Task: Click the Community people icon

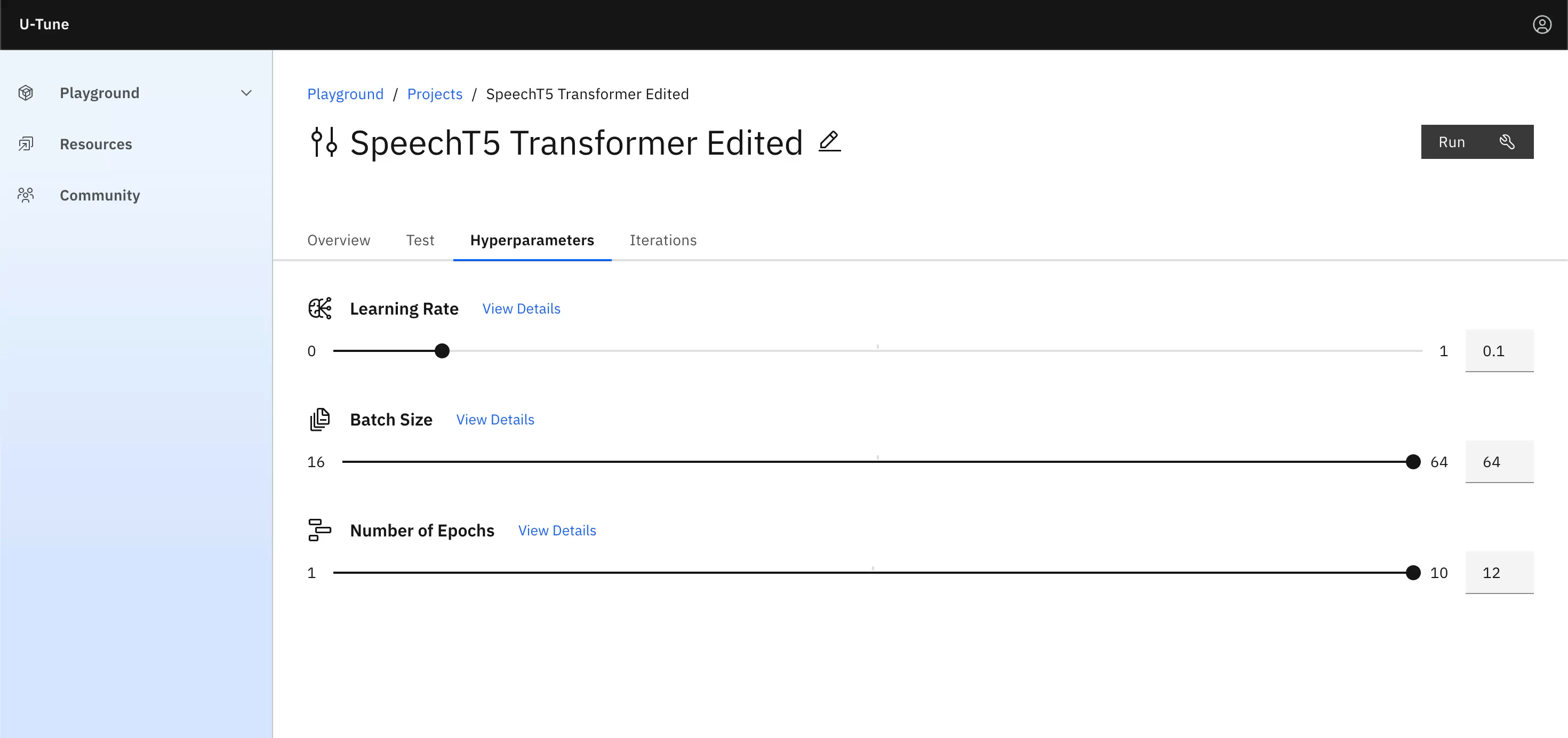Action: [x=26, y=195]
